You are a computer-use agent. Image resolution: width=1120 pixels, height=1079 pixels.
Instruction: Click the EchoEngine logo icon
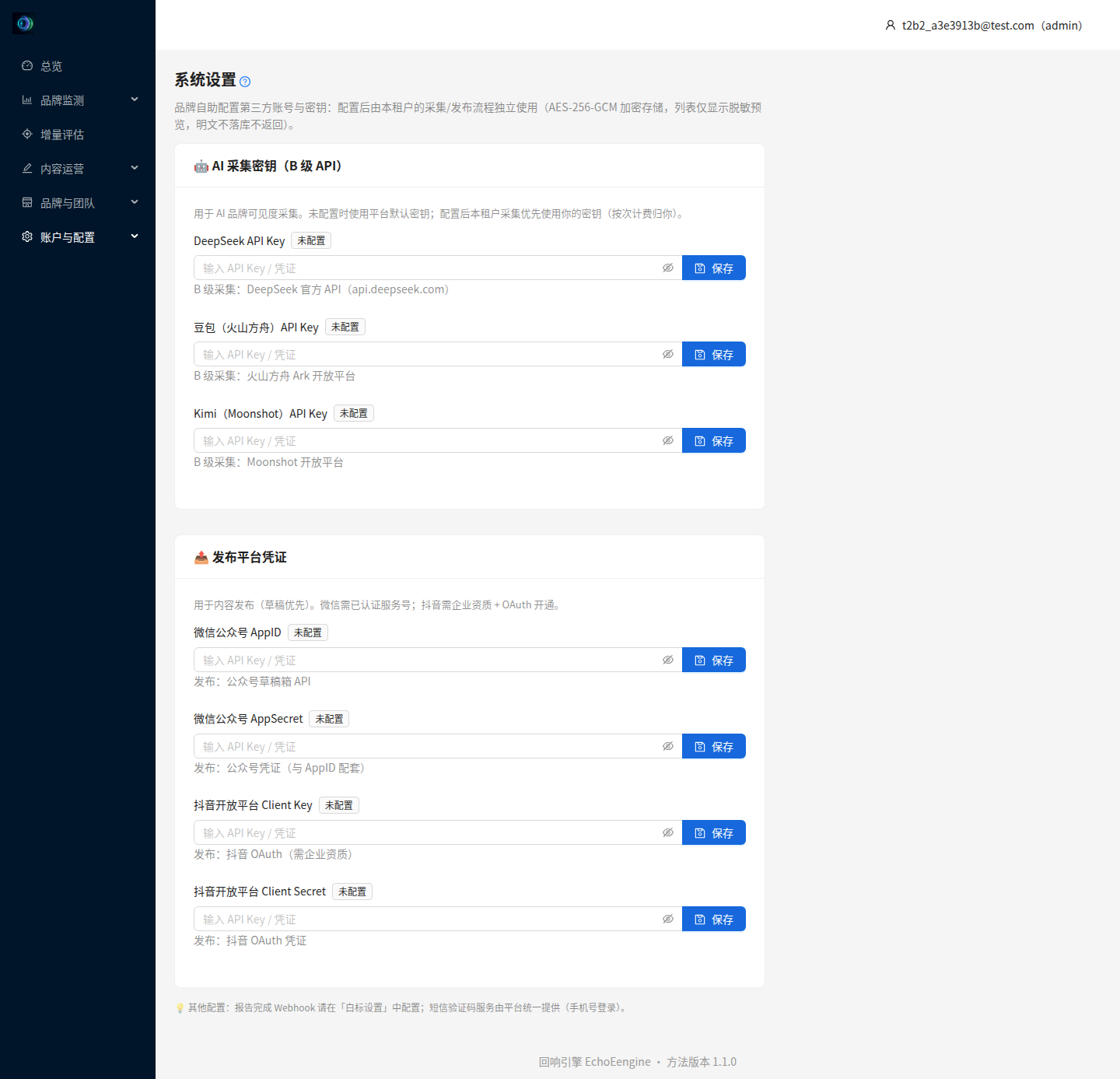coord(24,23)
